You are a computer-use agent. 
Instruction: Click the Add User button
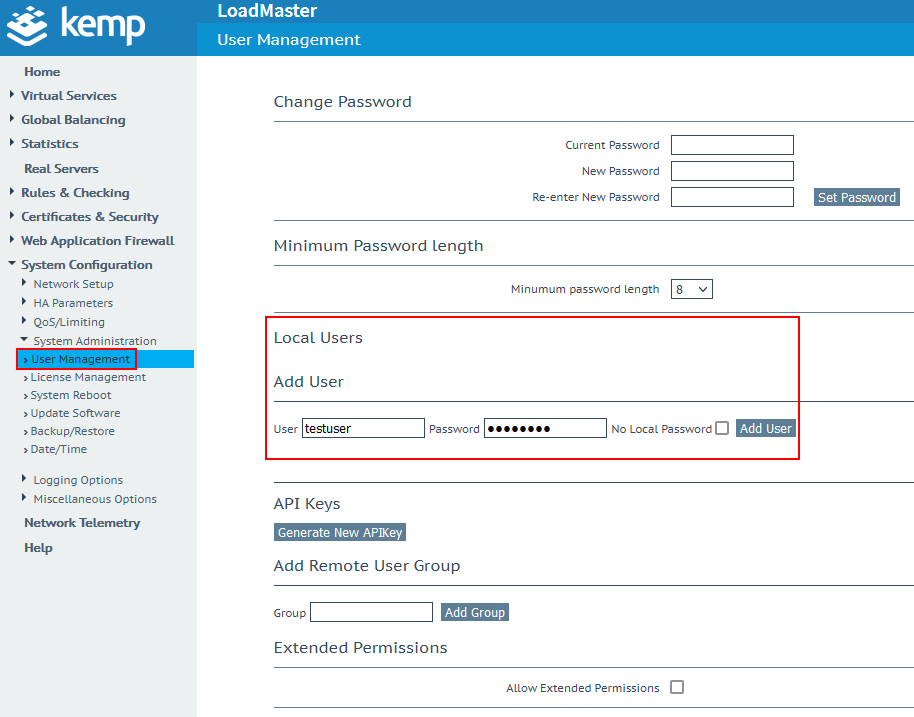[x=766, y=428]
